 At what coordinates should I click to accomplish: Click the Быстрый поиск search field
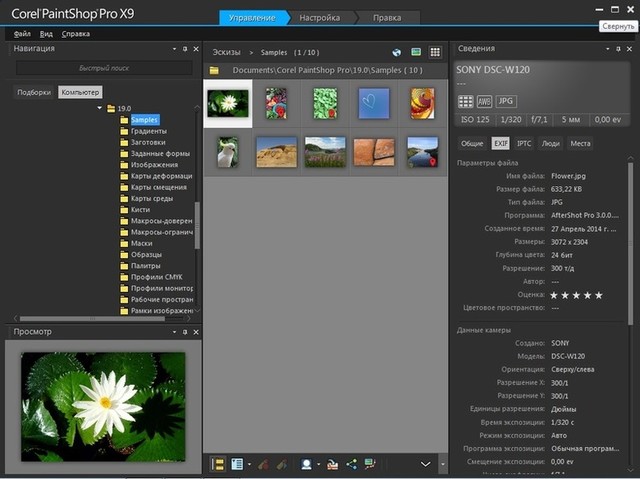point(103,68)
